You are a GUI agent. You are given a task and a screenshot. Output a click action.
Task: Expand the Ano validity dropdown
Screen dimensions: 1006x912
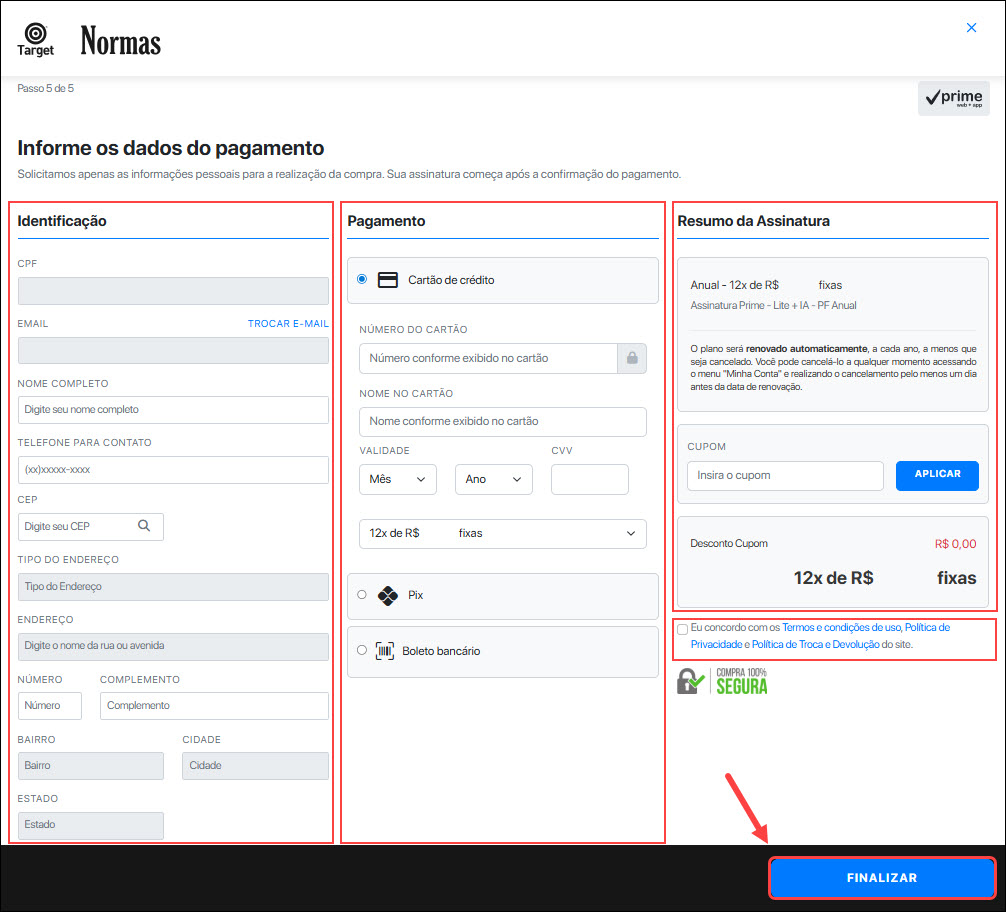point(494,480)
